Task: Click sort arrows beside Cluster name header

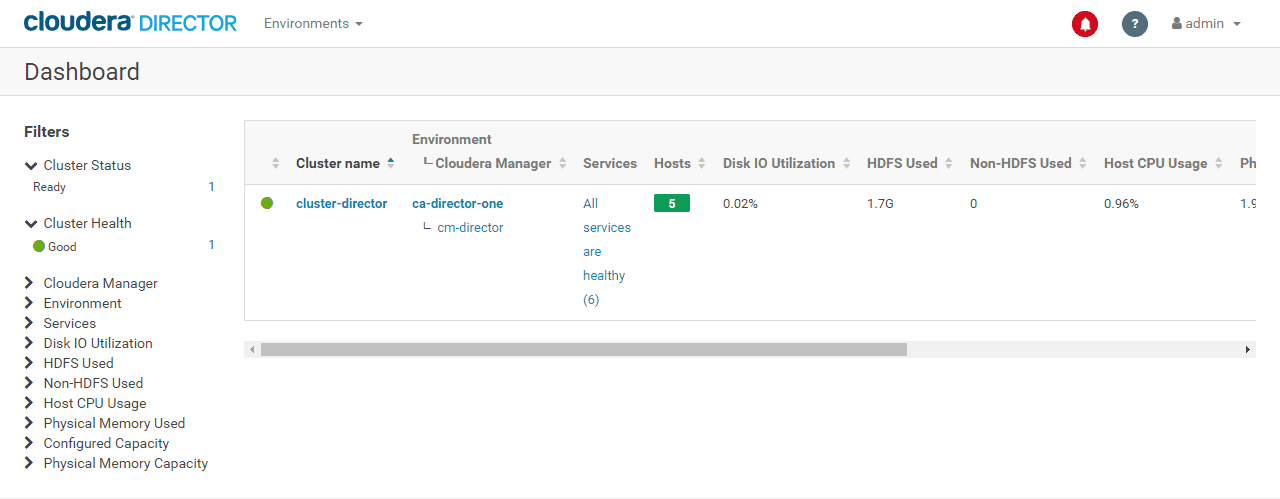Action: point(391,163)
